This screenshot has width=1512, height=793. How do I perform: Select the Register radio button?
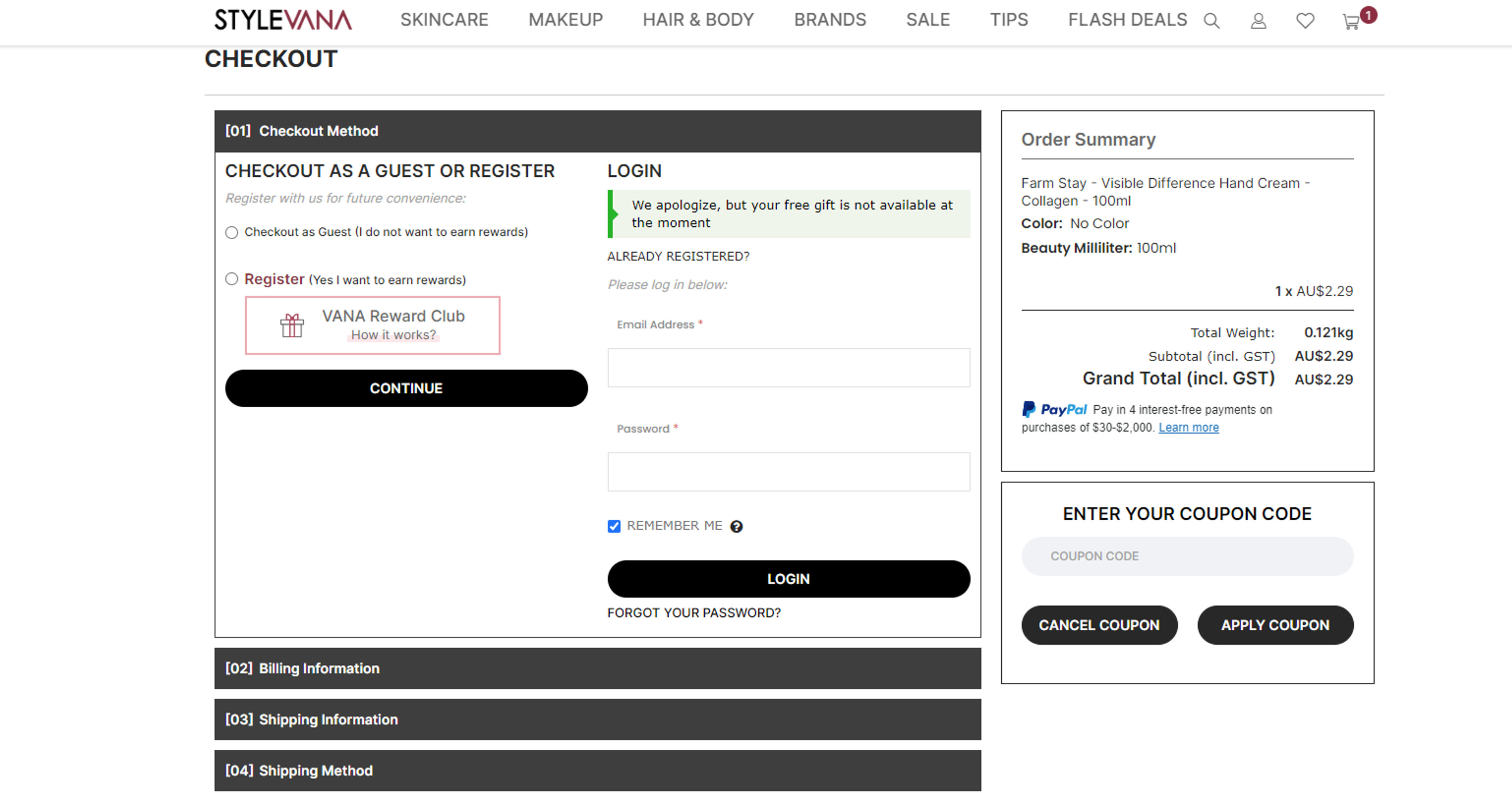[x=232, y=279]
